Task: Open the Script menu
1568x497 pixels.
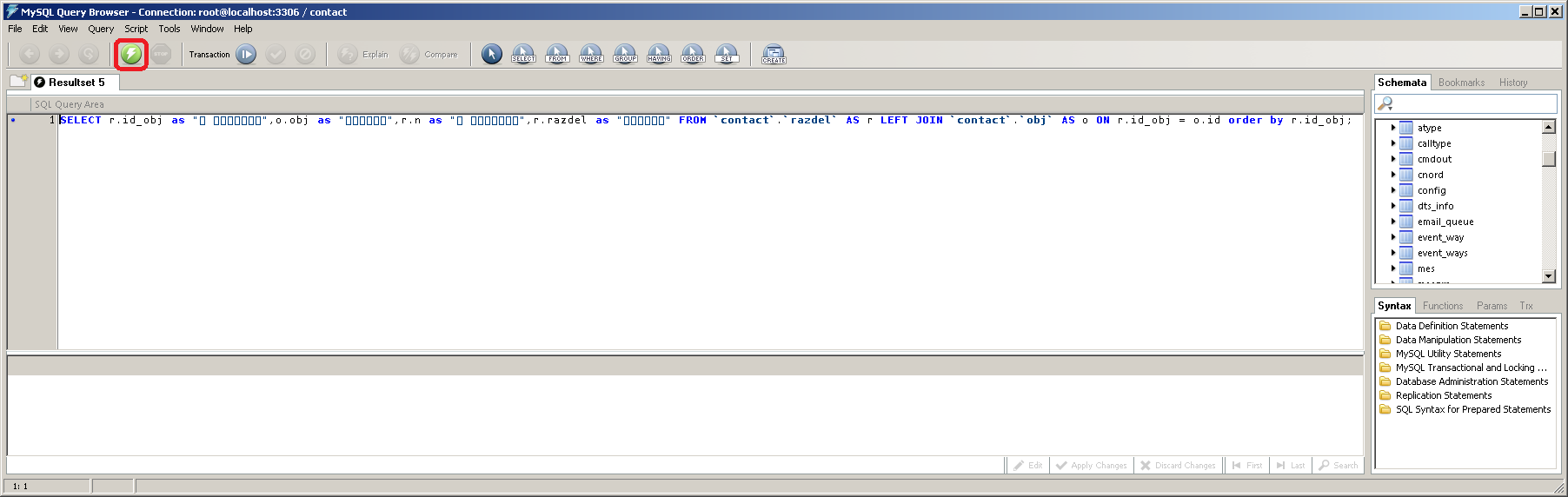Action: 136,29
